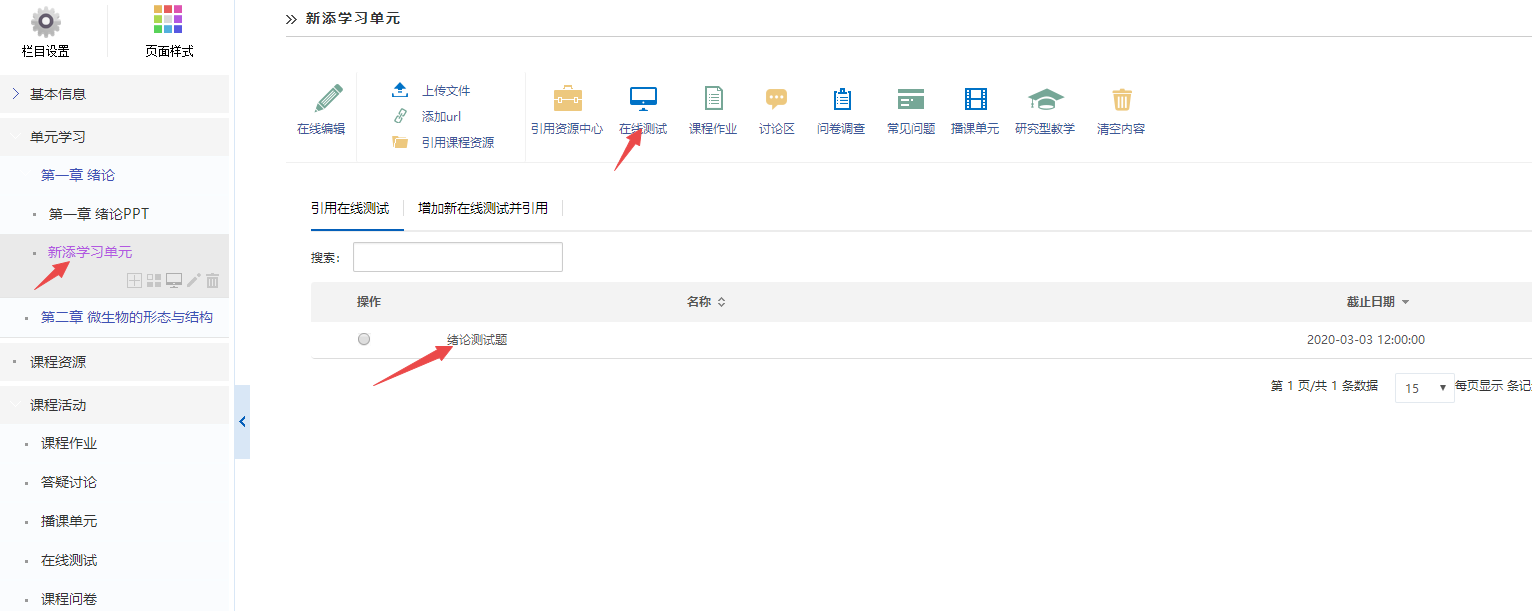Click trash icon under 新添学习单元 in sidebar
This screenshot has height=611, width=1532.
(x=212, y=281)
